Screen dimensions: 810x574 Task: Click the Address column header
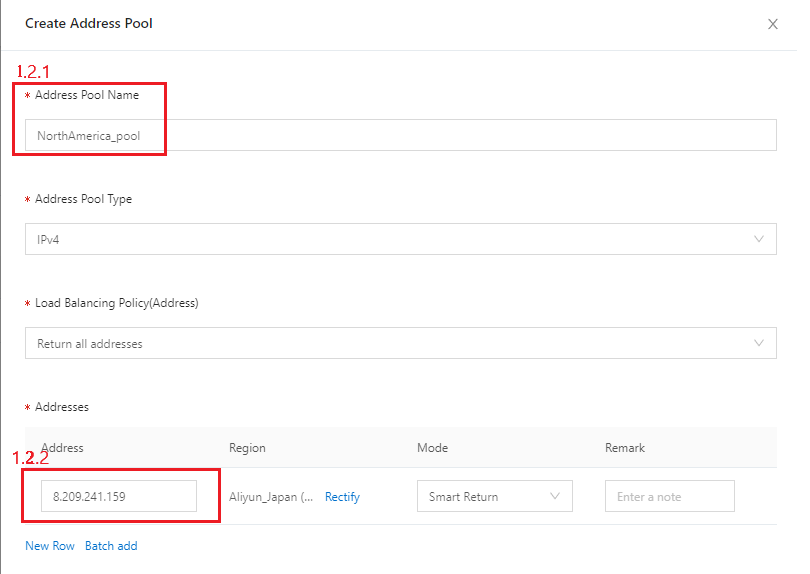pyautogui.click(x=62, y=448)
